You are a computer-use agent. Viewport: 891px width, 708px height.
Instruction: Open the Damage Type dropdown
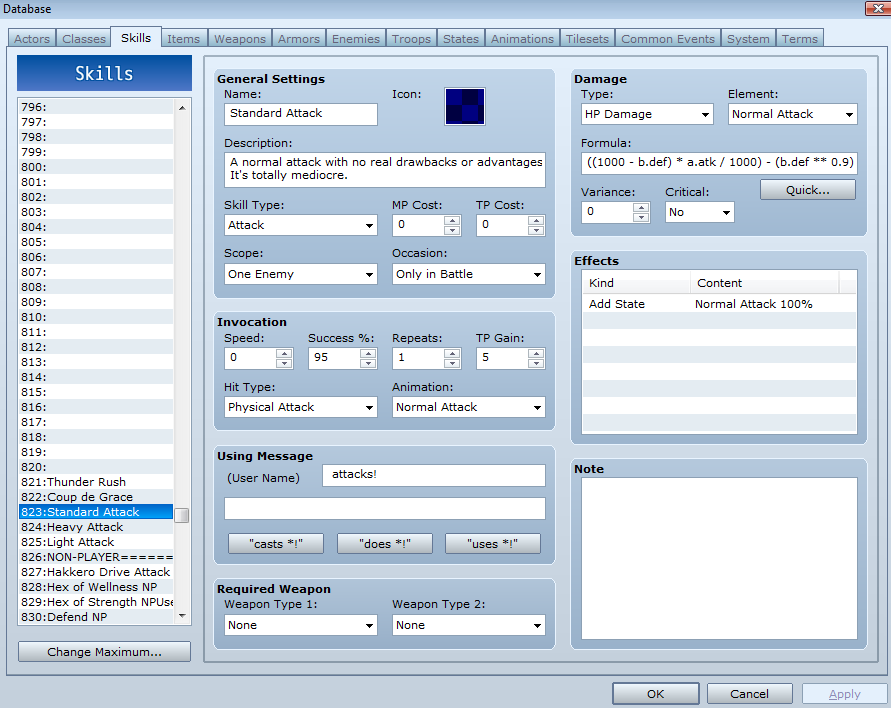pos(647,114)
